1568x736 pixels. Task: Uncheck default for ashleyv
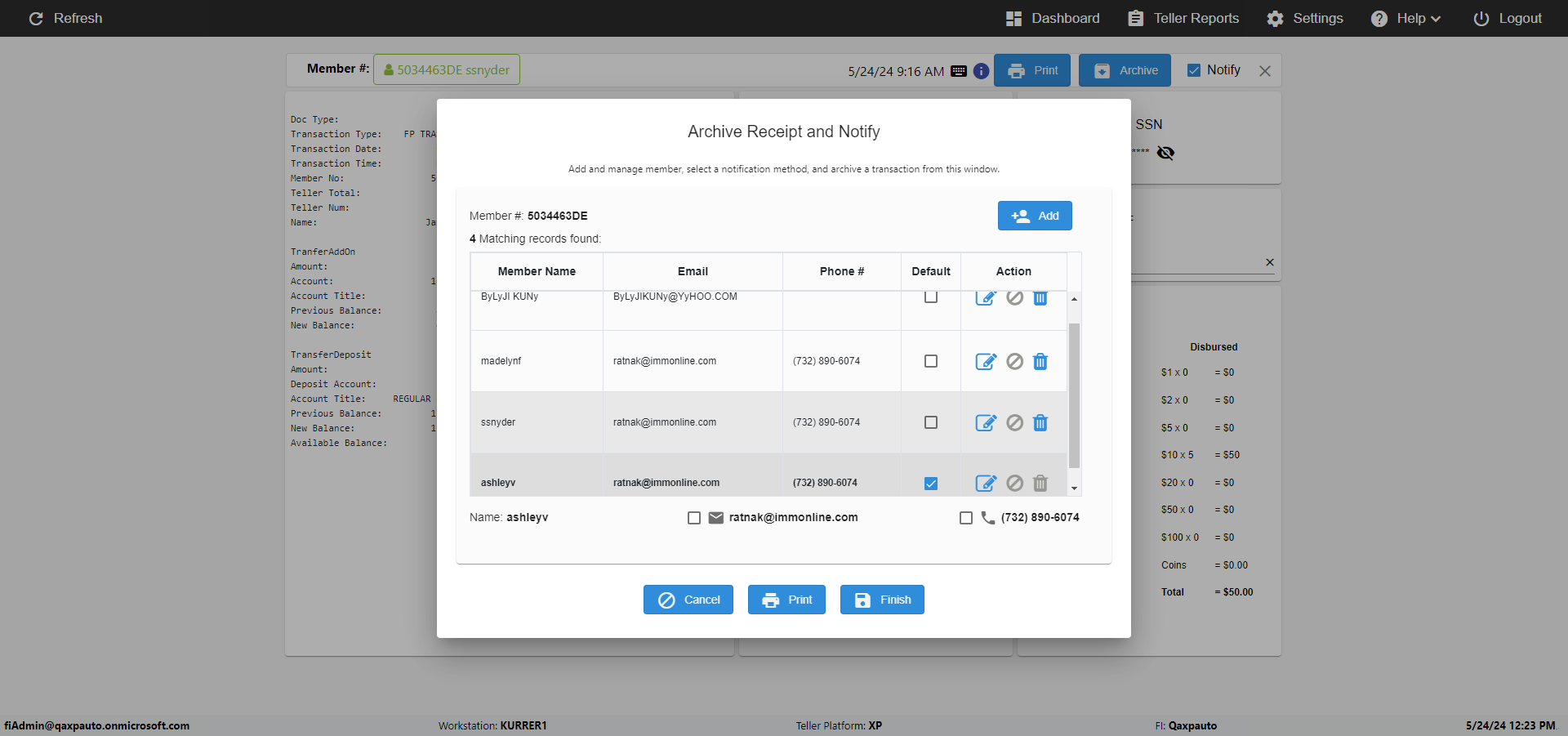click(931, 484)
